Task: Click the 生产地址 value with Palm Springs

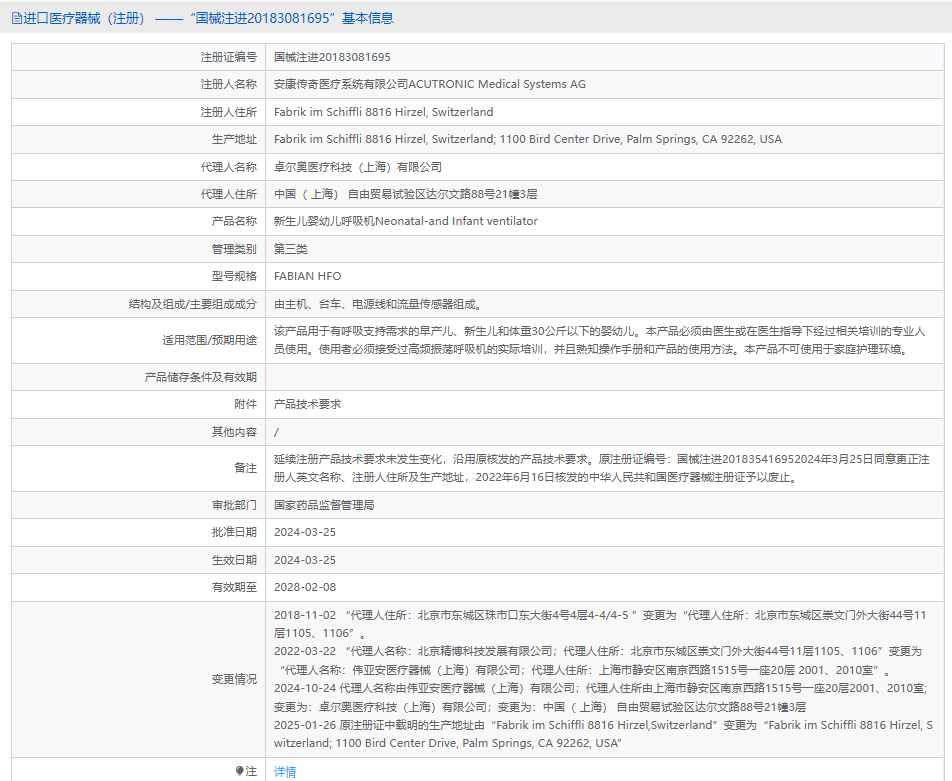Action: coord(528,139)
